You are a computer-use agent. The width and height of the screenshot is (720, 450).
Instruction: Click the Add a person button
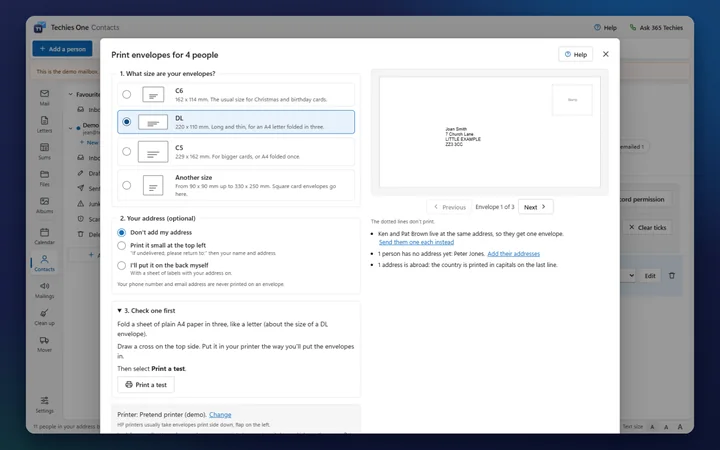tap(62, 49)
